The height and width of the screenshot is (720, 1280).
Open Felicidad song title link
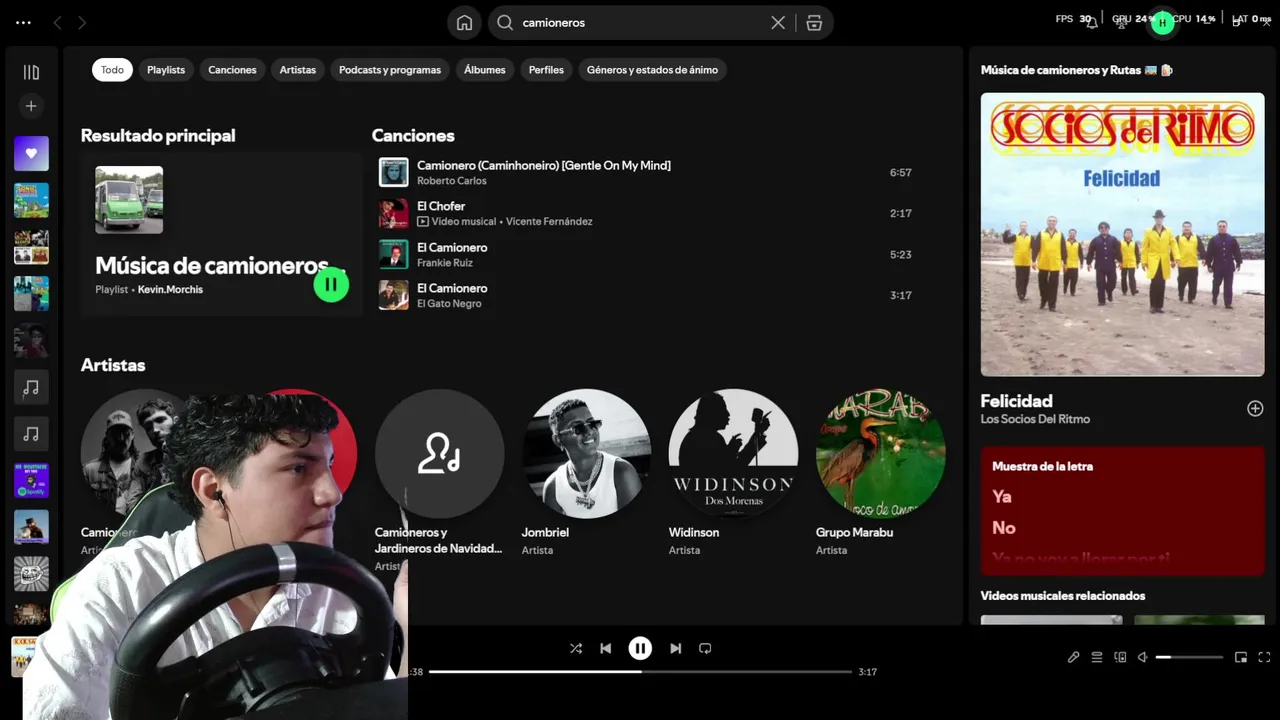(x=1016, y=401)
